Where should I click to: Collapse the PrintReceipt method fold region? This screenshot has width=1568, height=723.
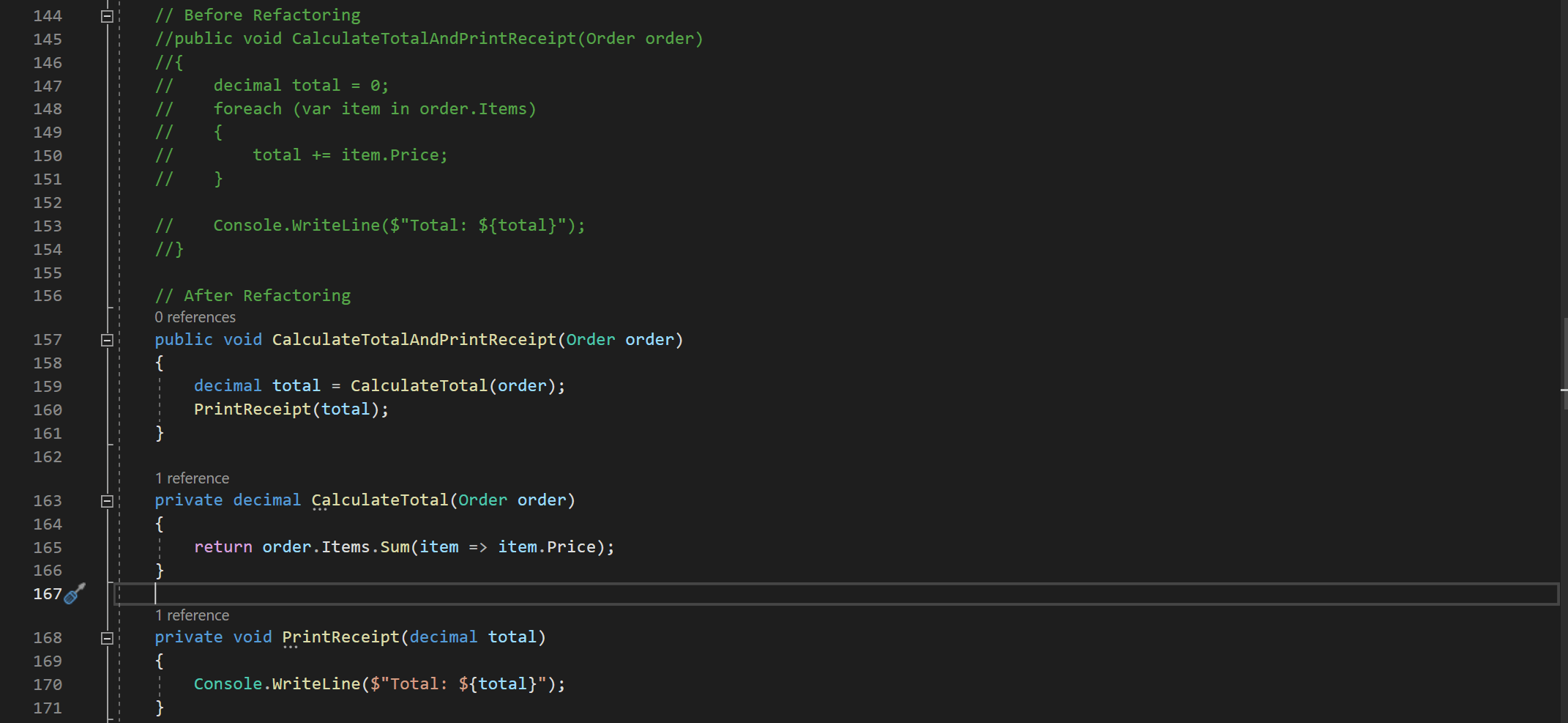(107, 637)
